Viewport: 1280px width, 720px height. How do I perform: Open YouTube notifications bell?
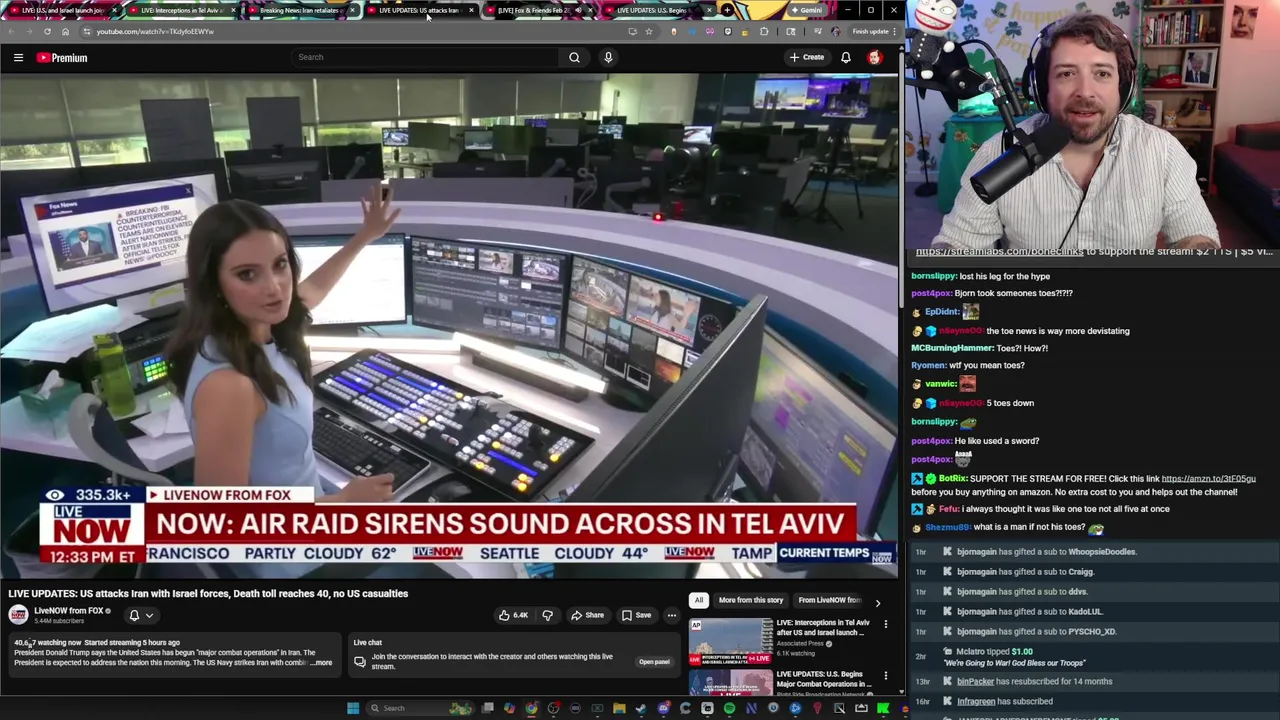[846, 57]
